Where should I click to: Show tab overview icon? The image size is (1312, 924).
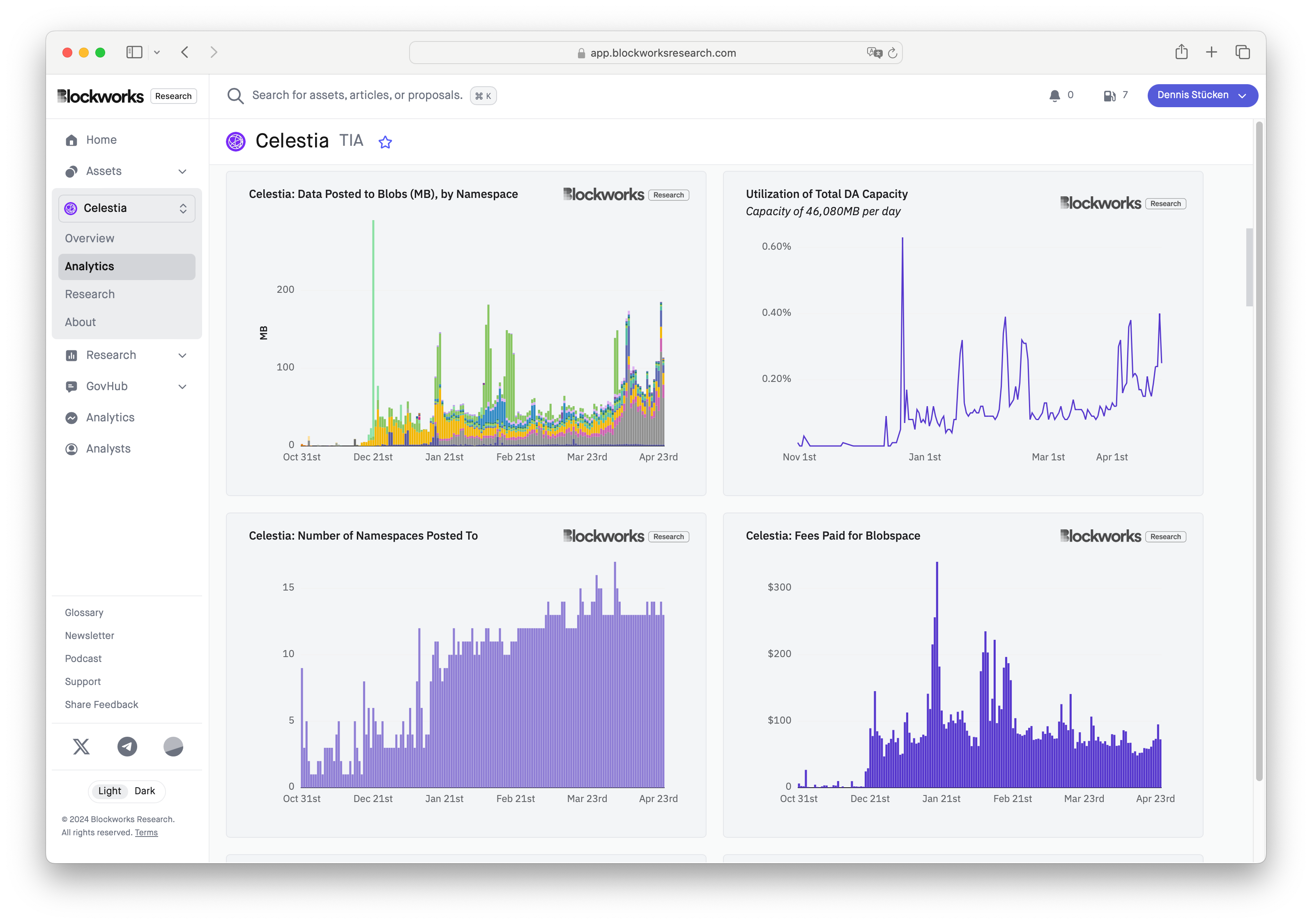pos(1242,52)
